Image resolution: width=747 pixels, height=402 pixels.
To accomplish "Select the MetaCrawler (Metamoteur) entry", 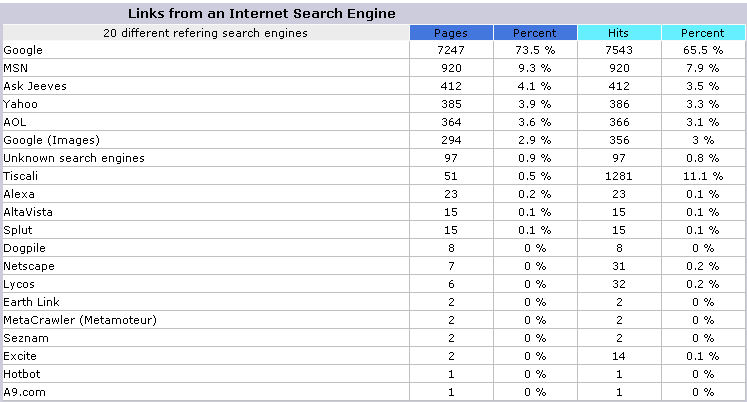I will click(x=80, y=320).
